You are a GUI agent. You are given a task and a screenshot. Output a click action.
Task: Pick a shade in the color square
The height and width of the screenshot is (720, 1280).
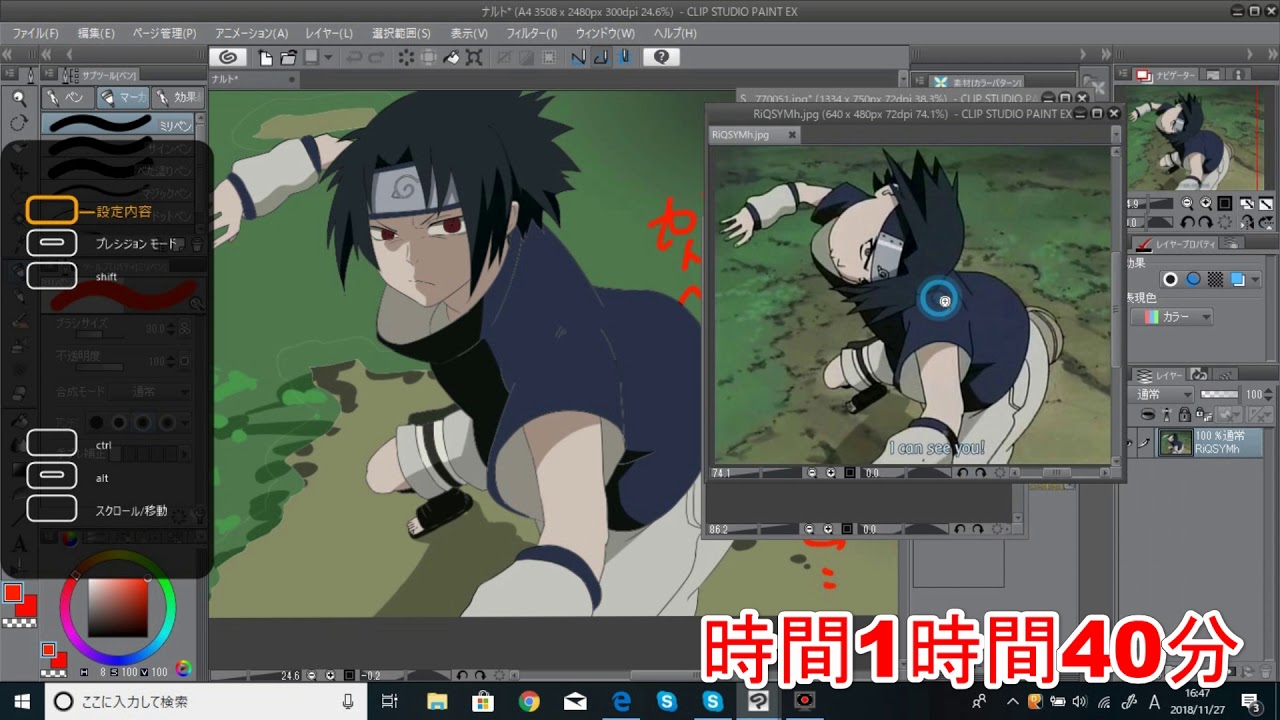[117, 609]
